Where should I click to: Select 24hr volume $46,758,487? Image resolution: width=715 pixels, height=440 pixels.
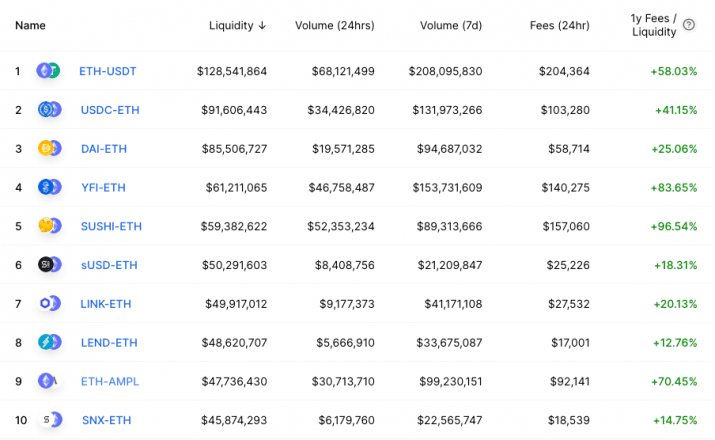[342, 187]
